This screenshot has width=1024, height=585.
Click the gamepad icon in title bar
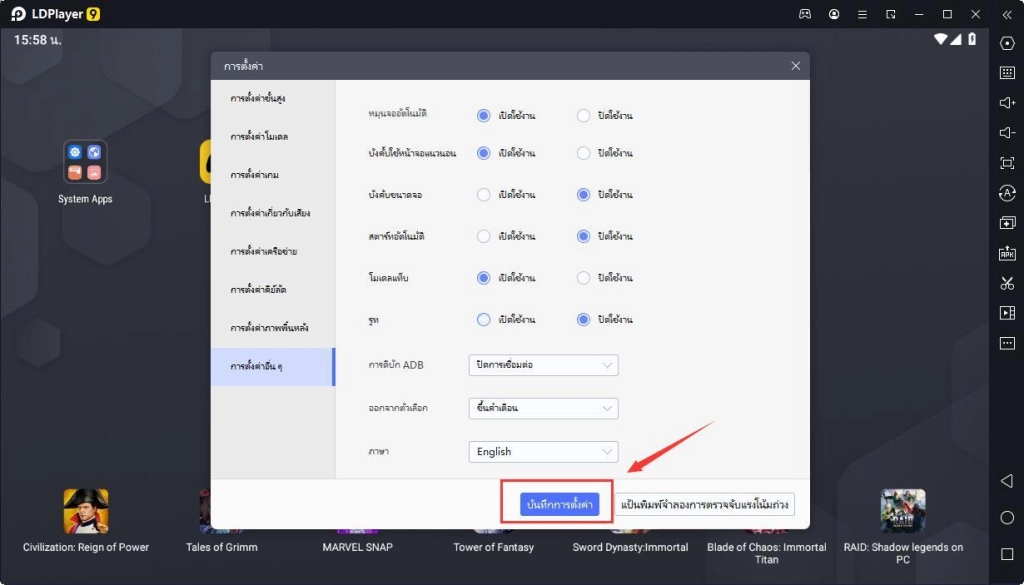tap(805, 14)
